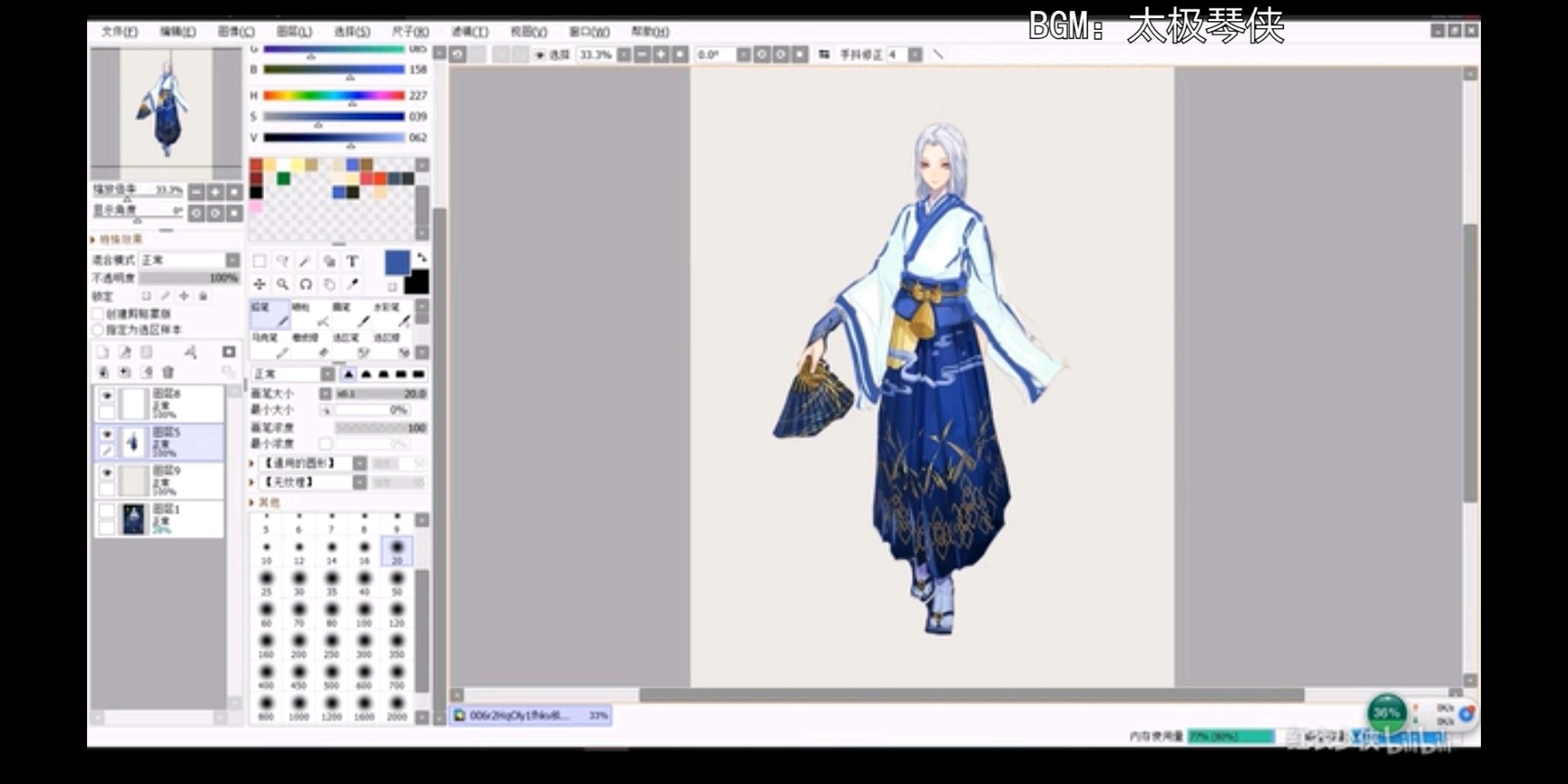Zoom in with canvas toolbar plus button
Image resolution: width=1568 pixels, height=784 pixels.
[661, 55]
